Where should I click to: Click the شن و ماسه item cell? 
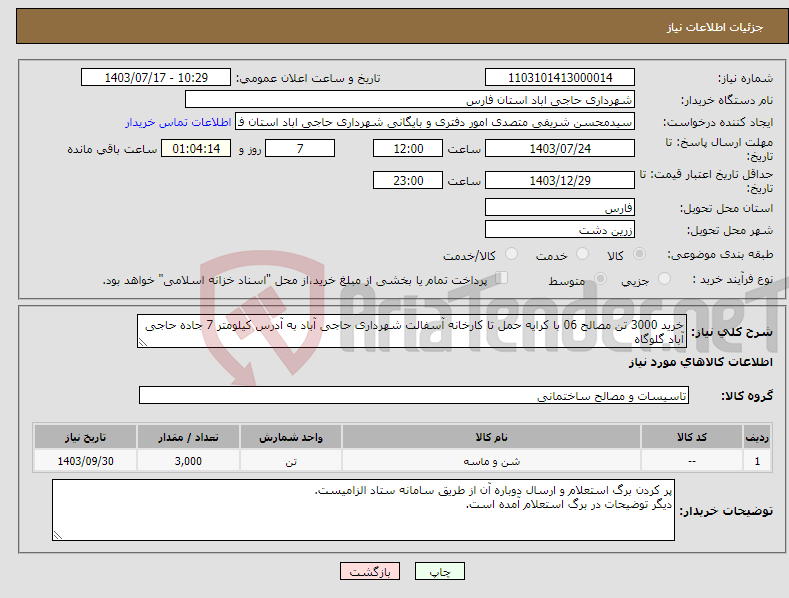pos(491,461)
